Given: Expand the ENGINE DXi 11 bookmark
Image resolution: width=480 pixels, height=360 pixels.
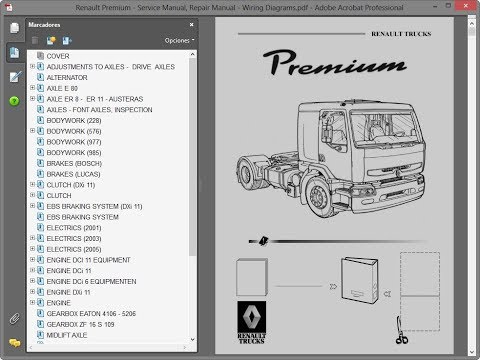Looking at the screenshot, I should [32, 292].
